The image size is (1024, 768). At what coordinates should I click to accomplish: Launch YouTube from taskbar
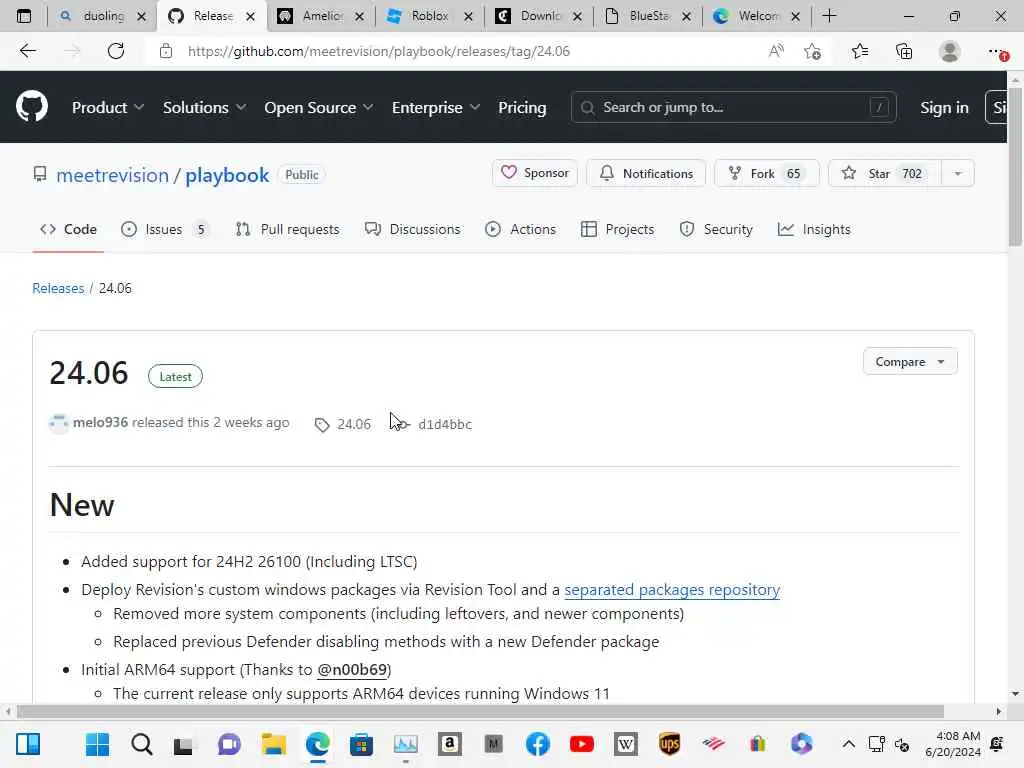click(x=581, y=744)
